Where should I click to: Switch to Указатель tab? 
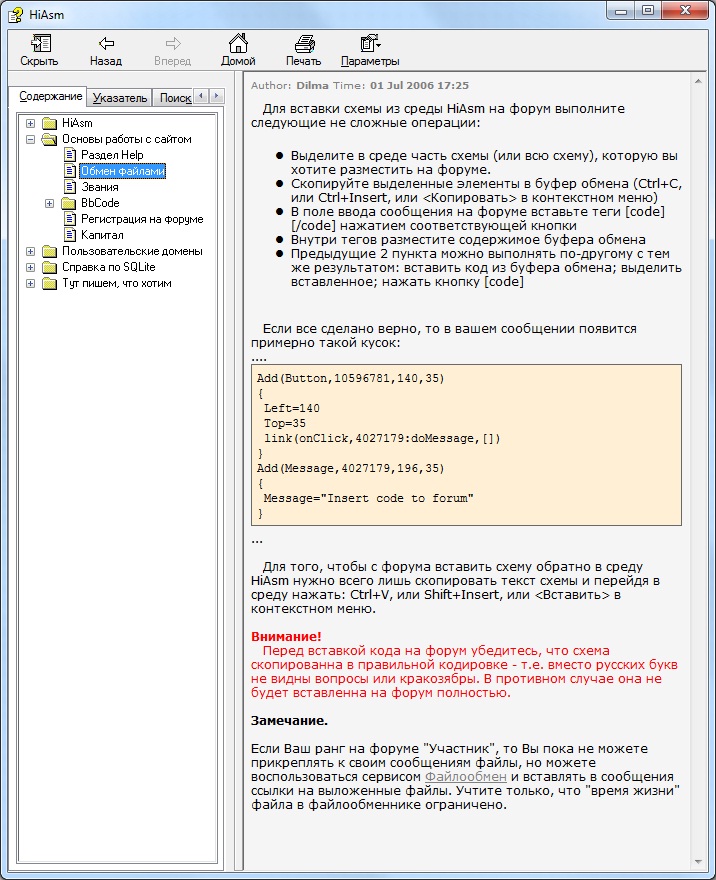pos(120,98)
